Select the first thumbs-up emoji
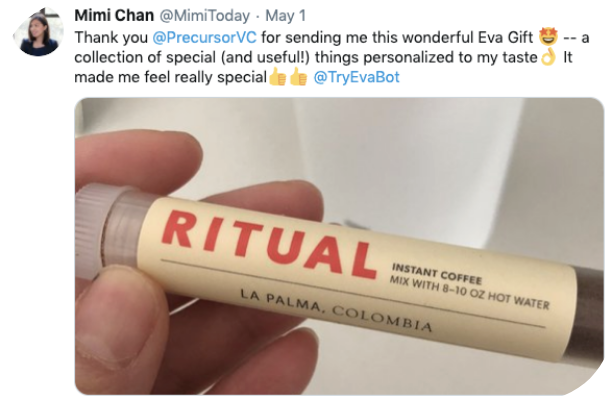This screenshot has height=401, width=613. [278, 77]
